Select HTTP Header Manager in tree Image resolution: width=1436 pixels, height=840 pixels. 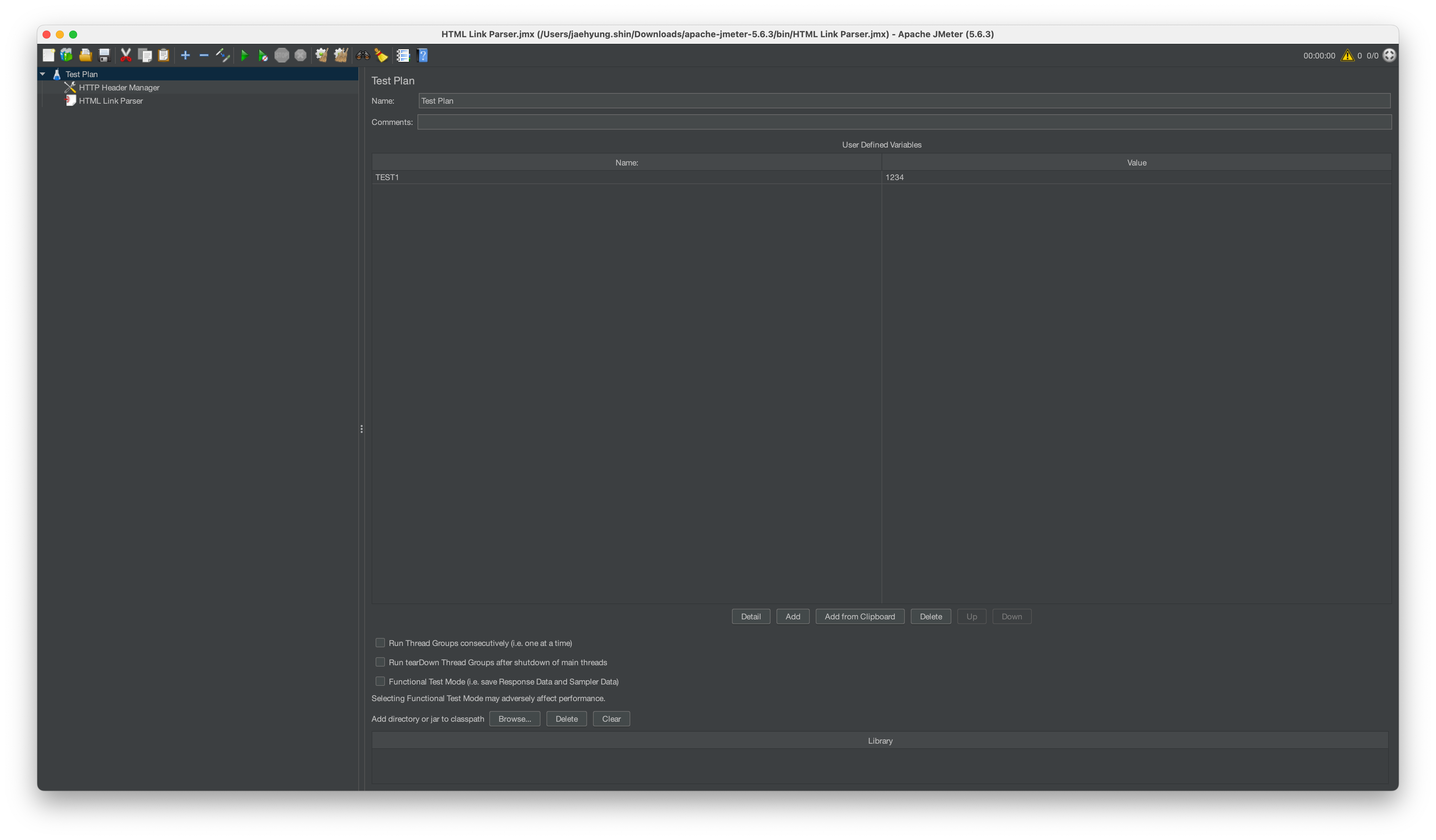pyautogui.click(x=119, y=88)
